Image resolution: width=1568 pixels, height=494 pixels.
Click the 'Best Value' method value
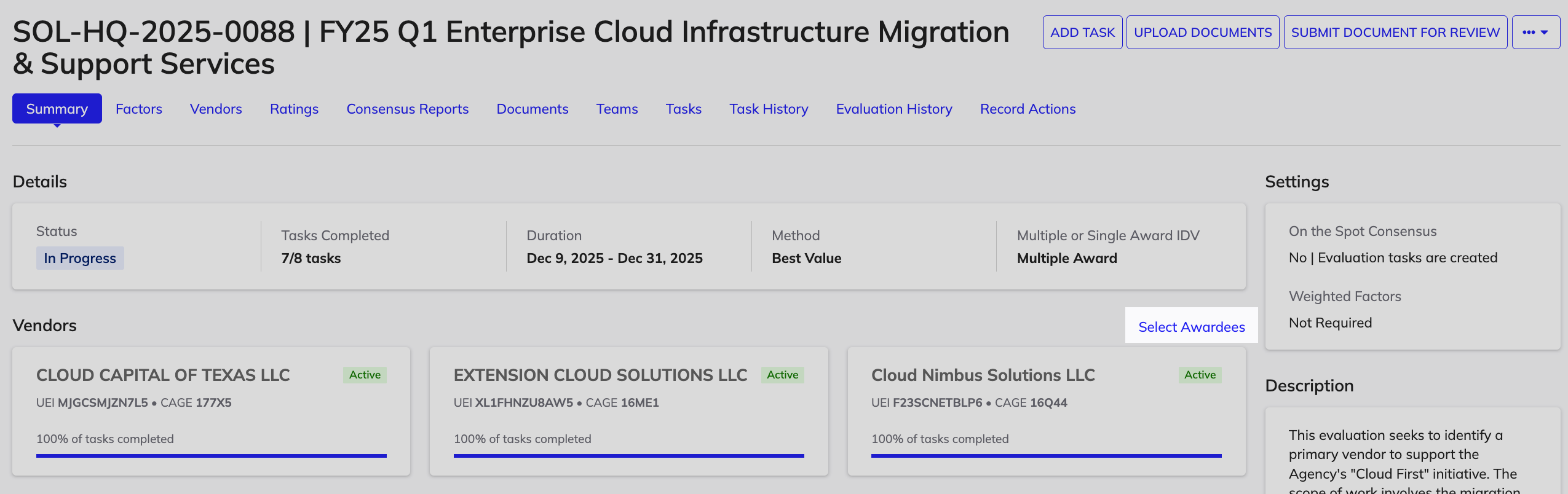tap(806, 258)
